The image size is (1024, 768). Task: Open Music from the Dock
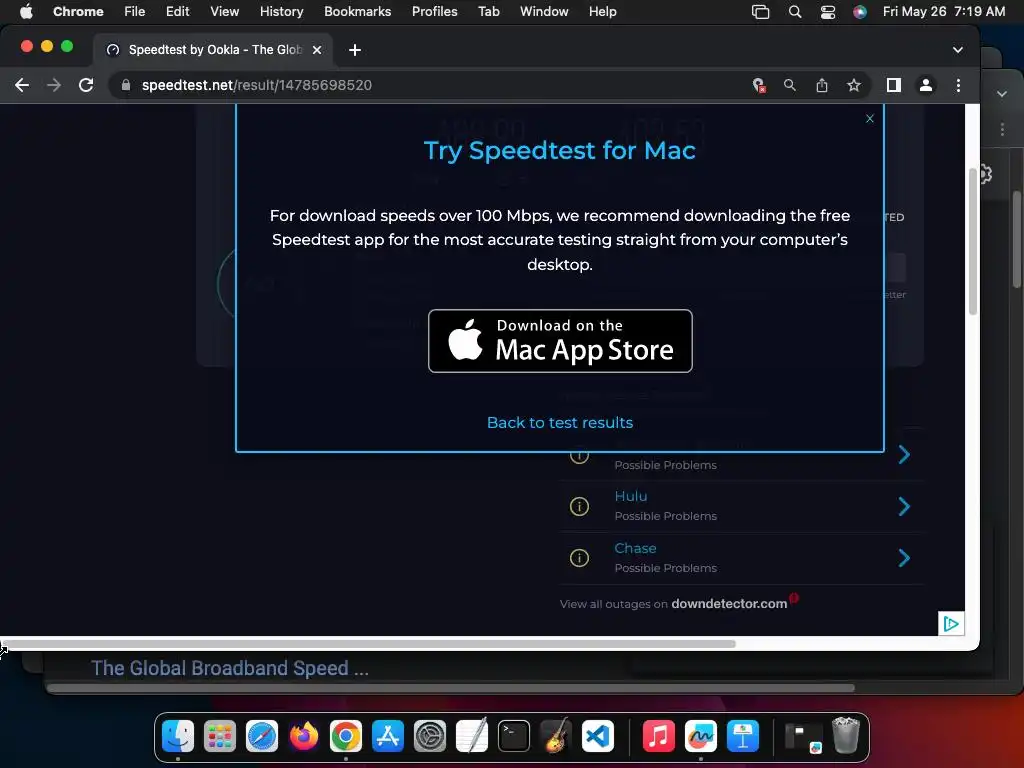click(658, 737)
